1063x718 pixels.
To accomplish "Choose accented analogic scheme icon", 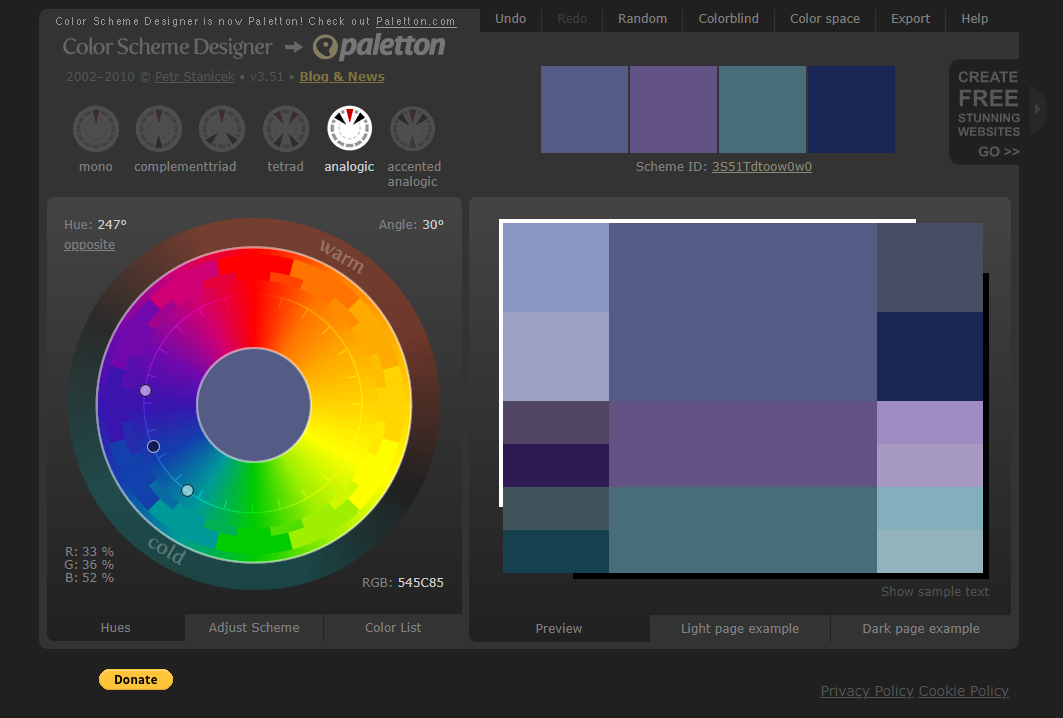I will pos(412,129).
